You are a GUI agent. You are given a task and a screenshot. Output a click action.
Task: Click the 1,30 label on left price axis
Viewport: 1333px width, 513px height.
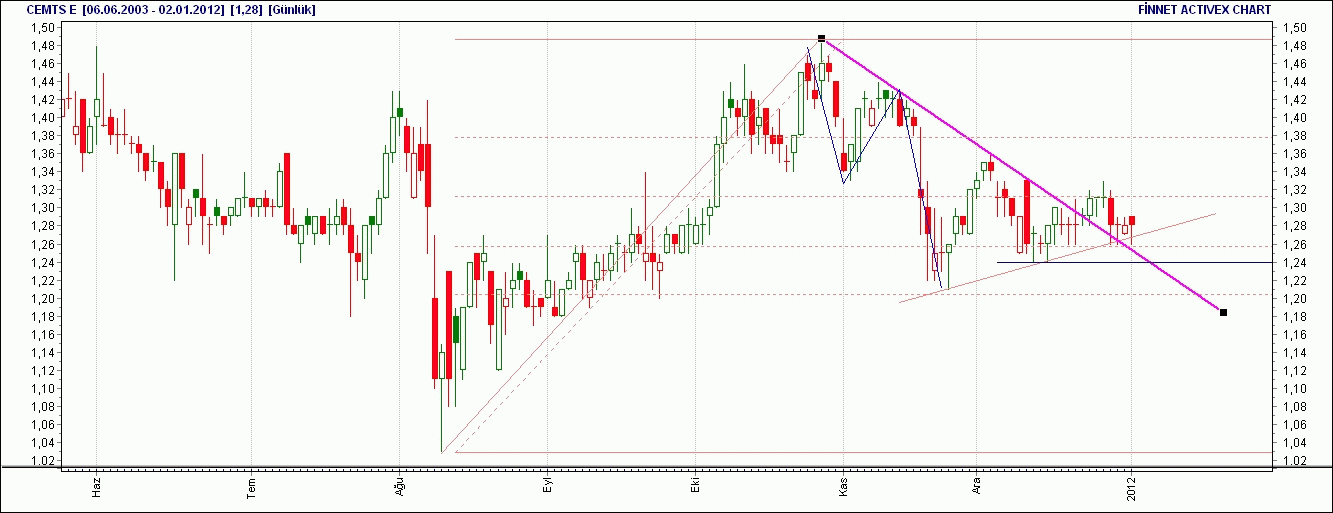click(42, 208)
